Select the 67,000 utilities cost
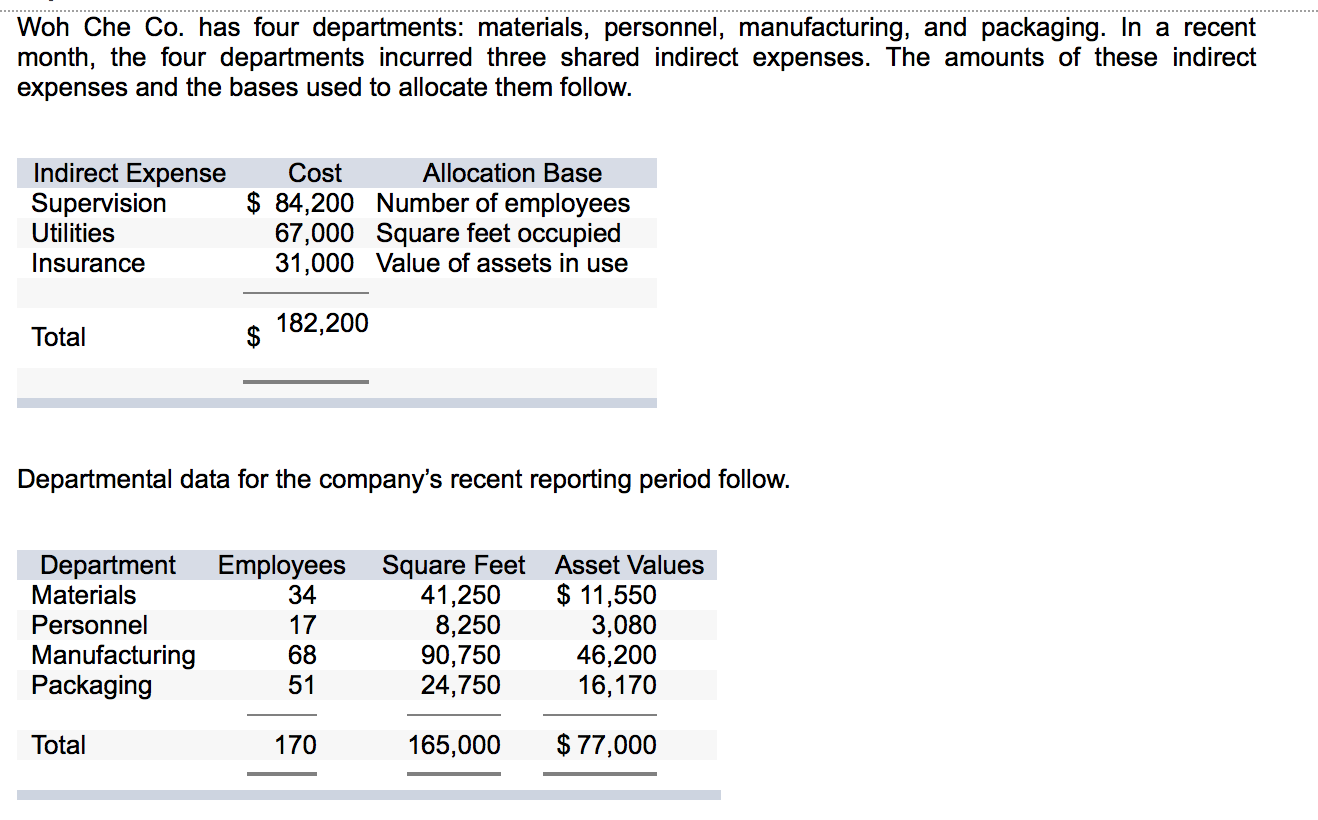 coord(314,233)
